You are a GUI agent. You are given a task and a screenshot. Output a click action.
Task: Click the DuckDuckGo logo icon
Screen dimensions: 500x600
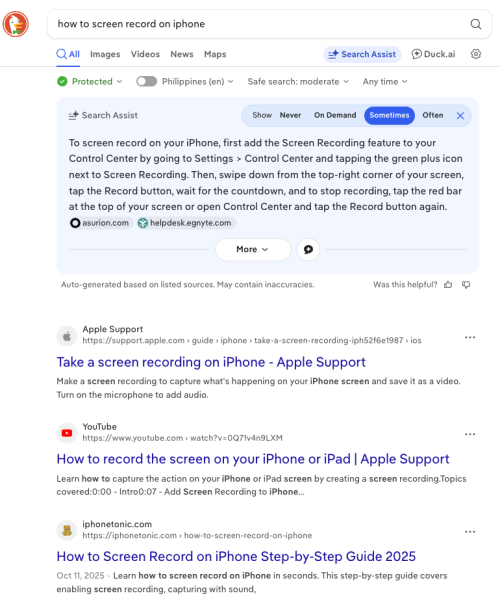tap(16, 24)
